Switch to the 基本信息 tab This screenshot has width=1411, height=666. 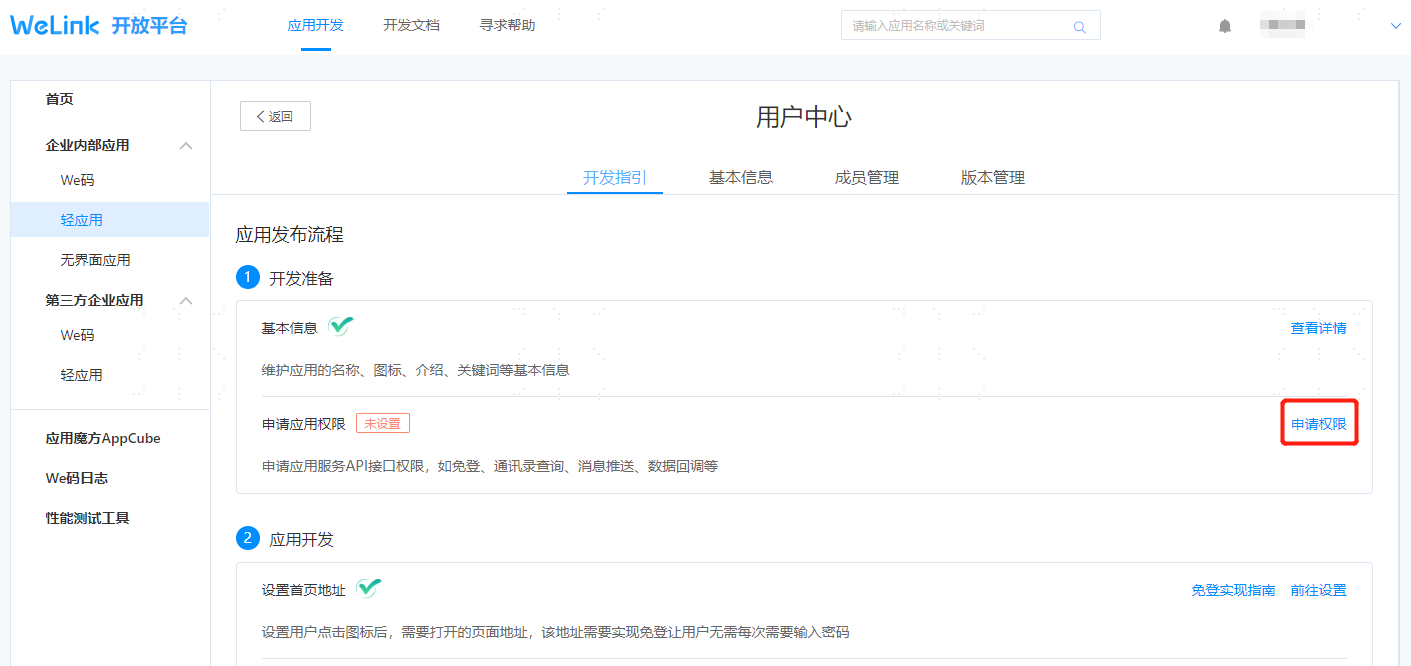click(741, 177)
